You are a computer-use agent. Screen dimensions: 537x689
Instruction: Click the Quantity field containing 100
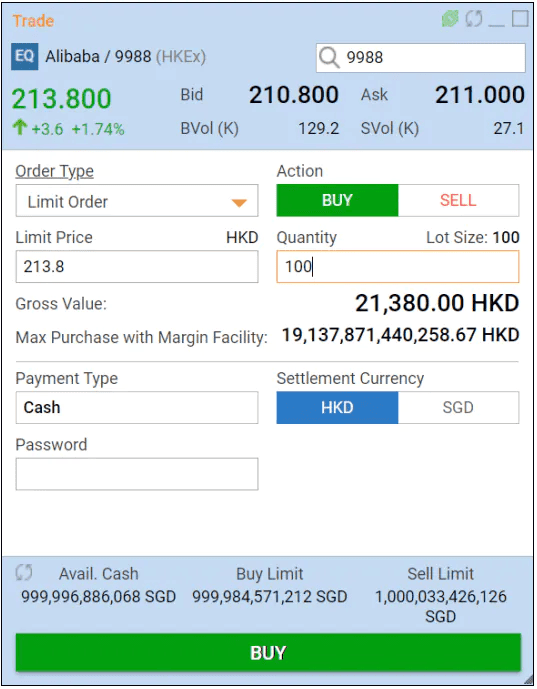coord(398,267)
